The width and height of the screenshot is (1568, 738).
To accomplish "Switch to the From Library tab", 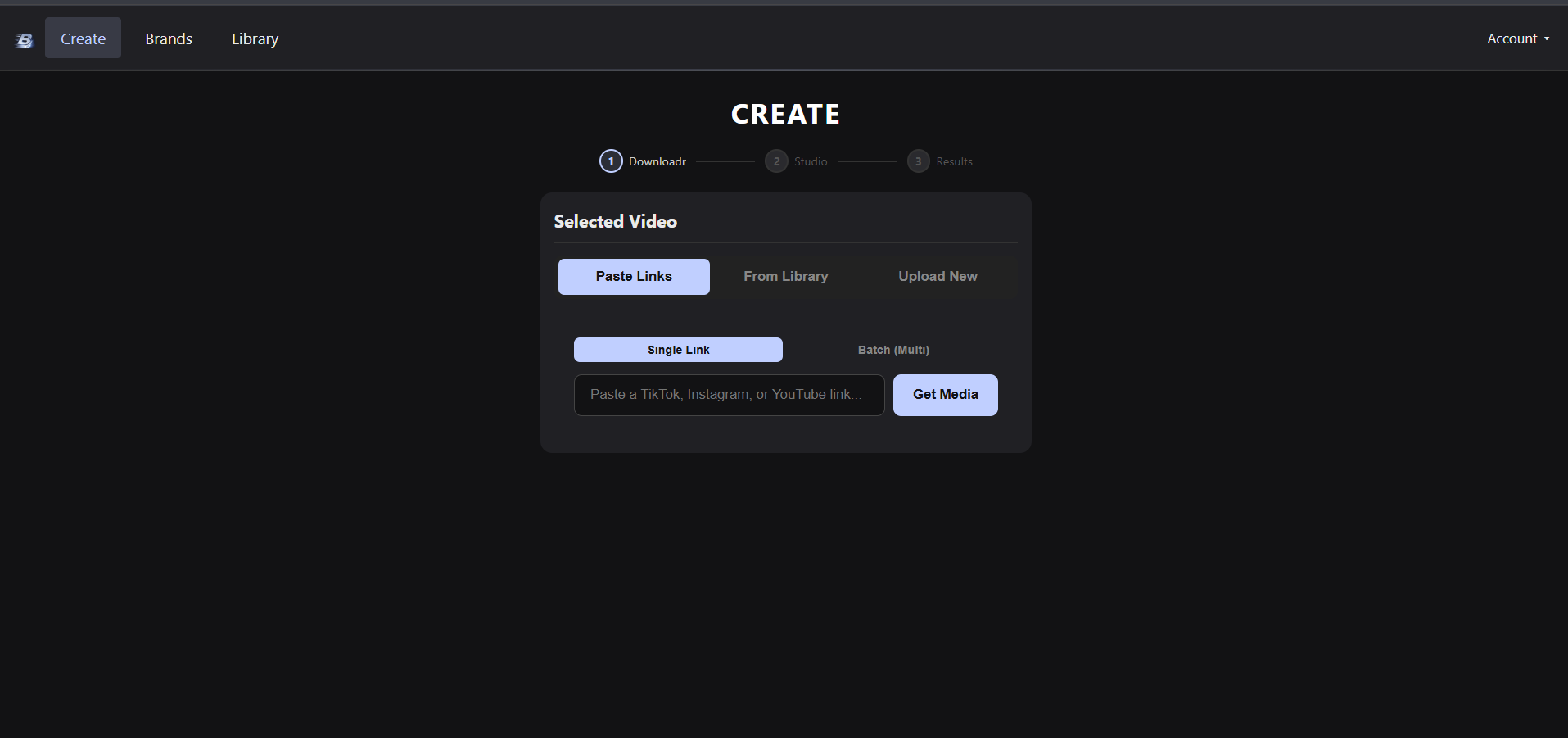I will (x=786, y=277).
